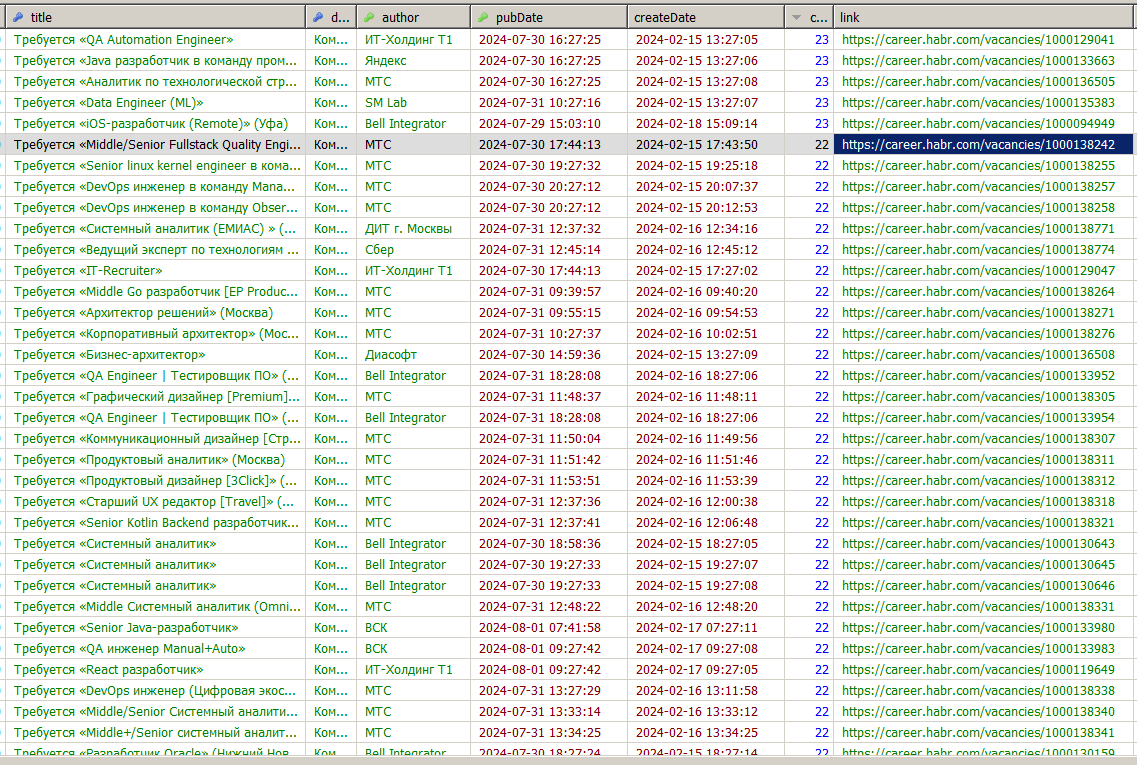Toggle the sort arrow in the c... column header
Screen dimensions: 1137x765
[x=796, y=17]
